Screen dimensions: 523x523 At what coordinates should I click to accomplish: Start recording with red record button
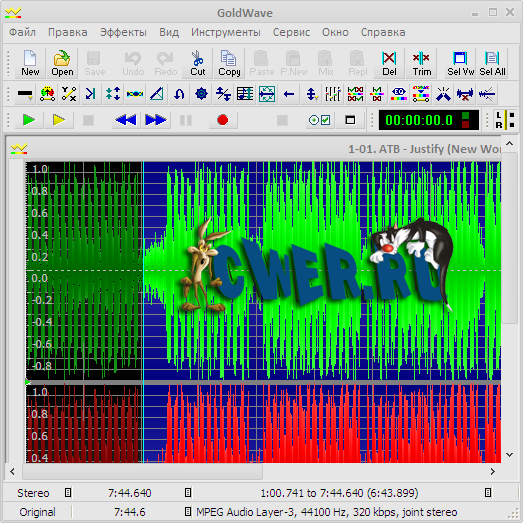click(x=223, y=120)
